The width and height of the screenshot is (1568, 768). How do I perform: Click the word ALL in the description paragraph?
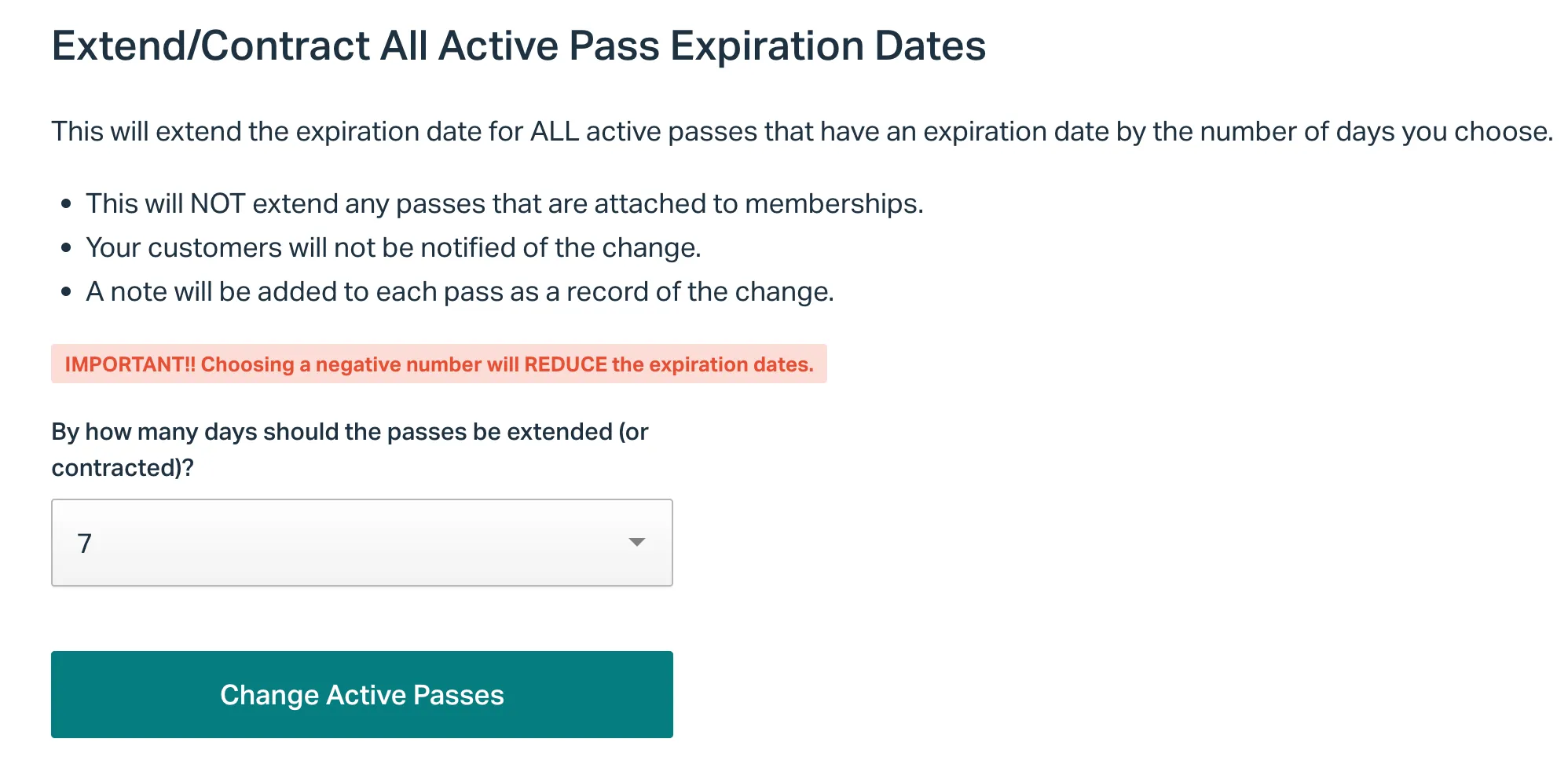555,132
